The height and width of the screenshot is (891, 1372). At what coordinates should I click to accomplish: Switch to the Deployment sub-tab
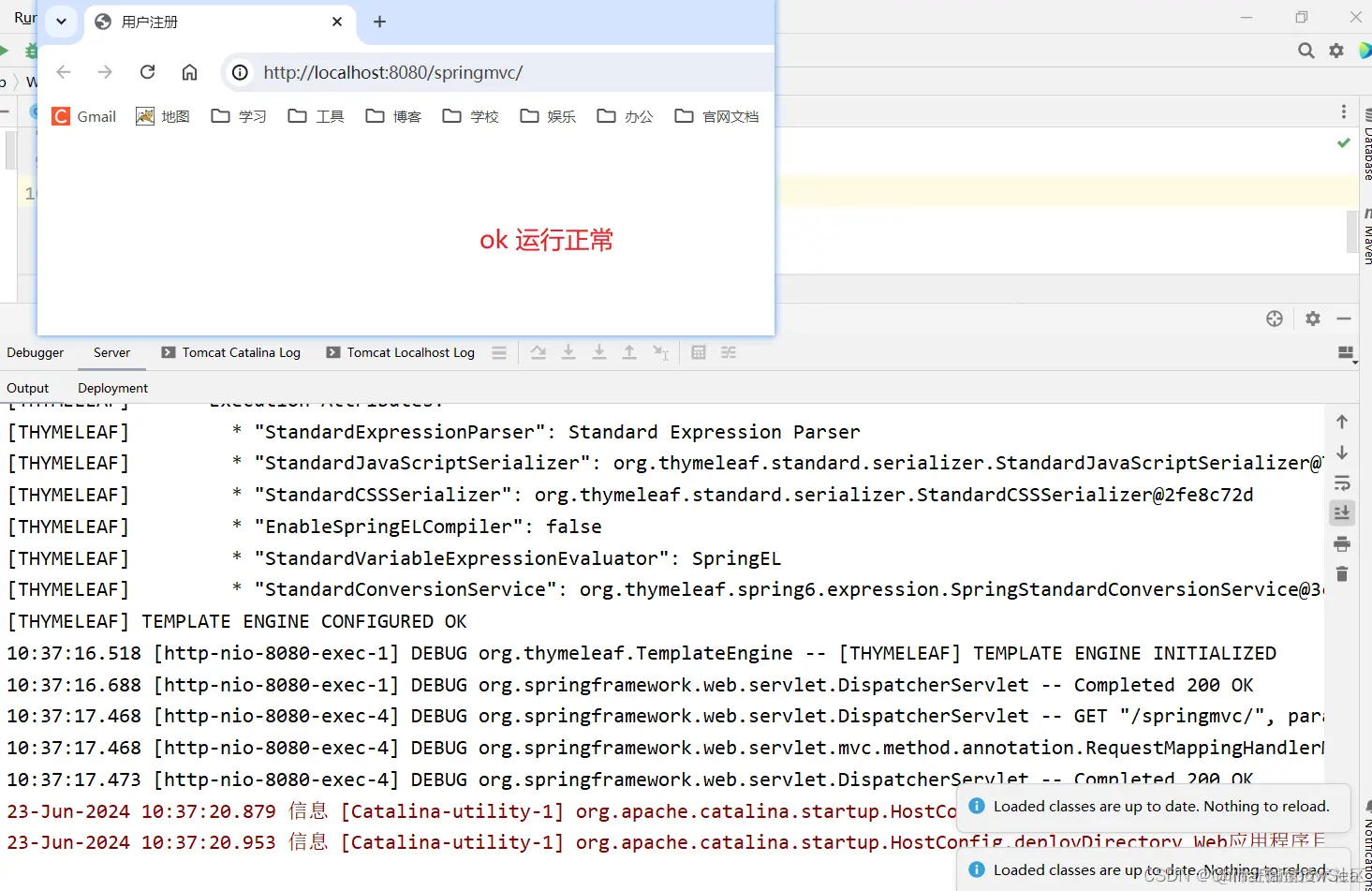click(113, 388)
